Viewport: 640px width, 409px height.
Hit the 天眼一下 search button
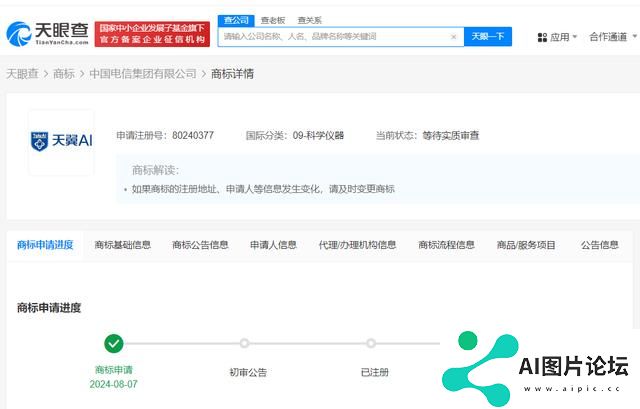point(488,37)
